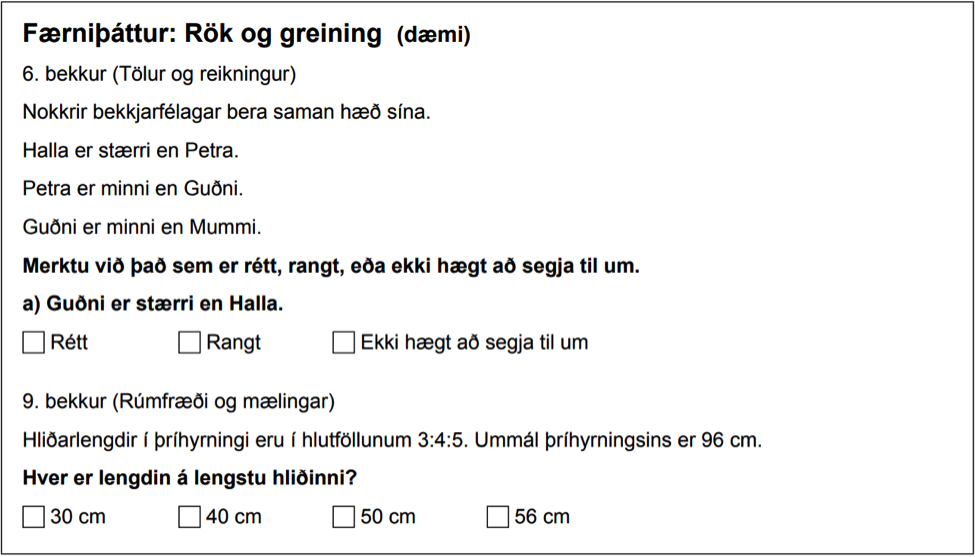This screenshot has width=975, height=557.
Task: Click the sentence 'Petra er minni en Guðni.'
Action: [x=133, y=188]
